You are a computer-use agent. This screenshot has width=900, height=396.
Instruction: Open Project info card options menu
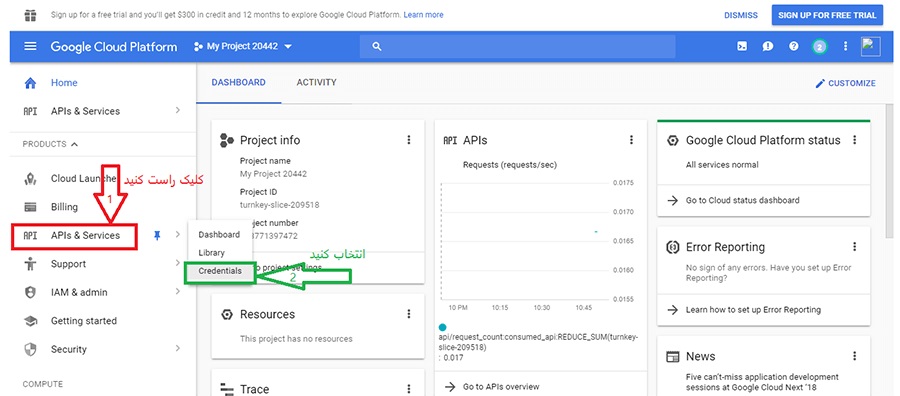[409, 139]
